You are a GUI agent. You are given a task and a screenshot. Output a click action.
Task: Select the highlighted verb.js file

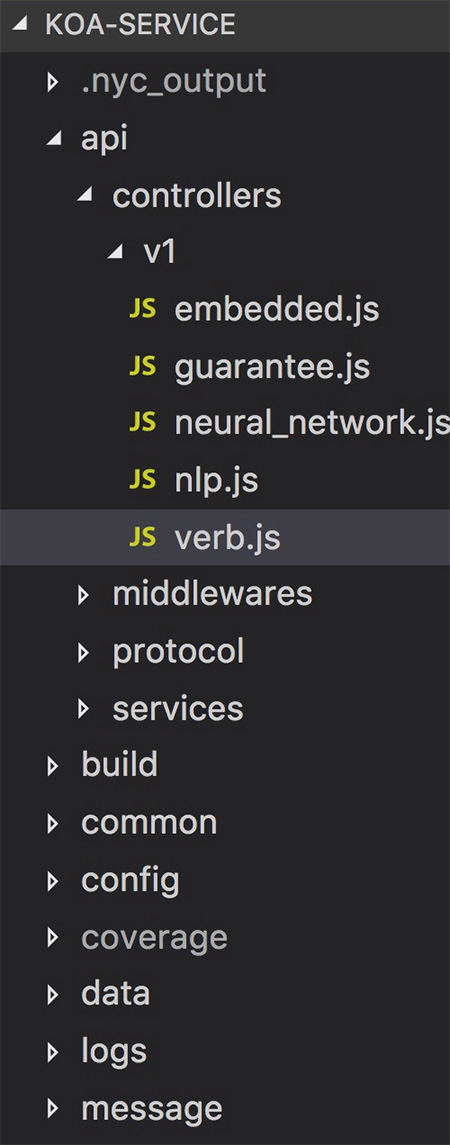(225, 537)
